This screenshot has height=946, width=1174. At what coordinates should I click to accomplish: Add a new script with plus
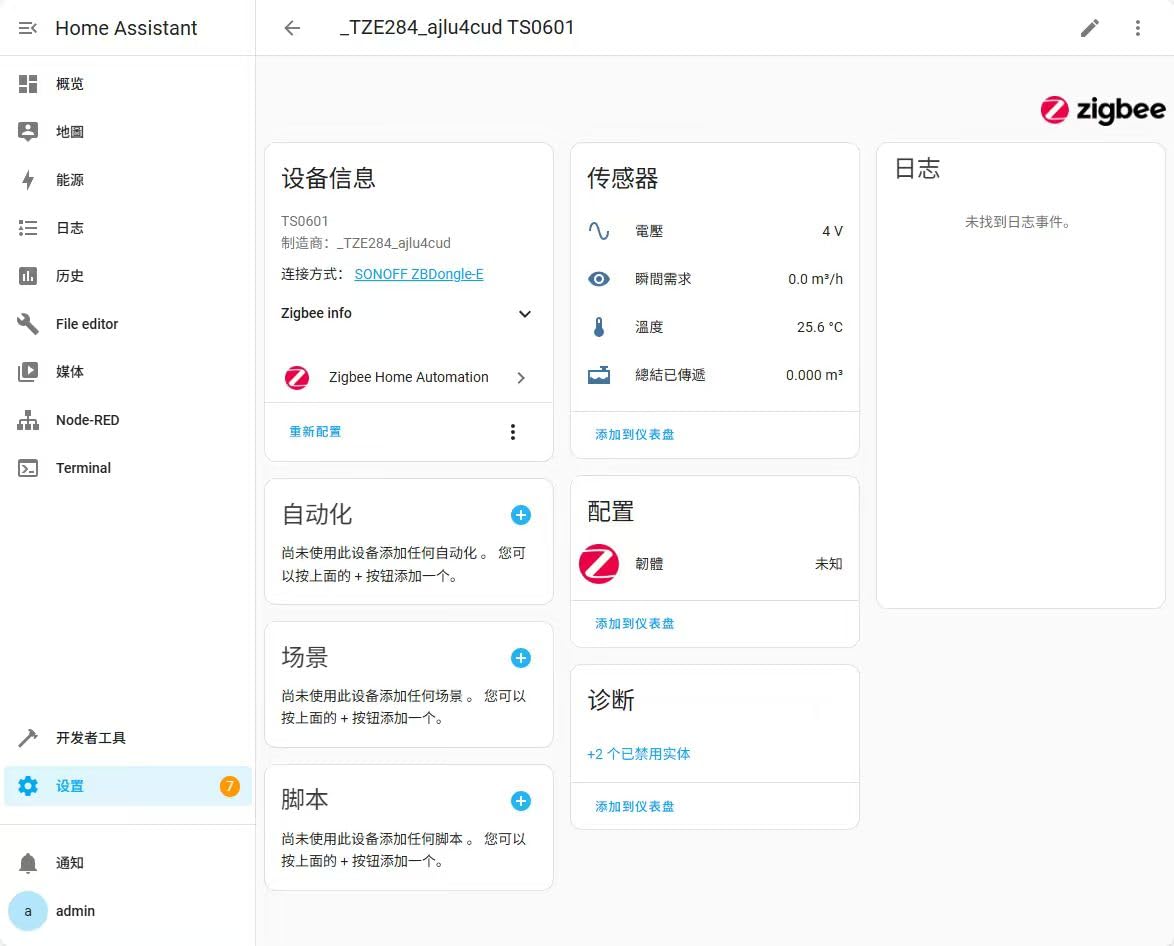tap(520, 801)
